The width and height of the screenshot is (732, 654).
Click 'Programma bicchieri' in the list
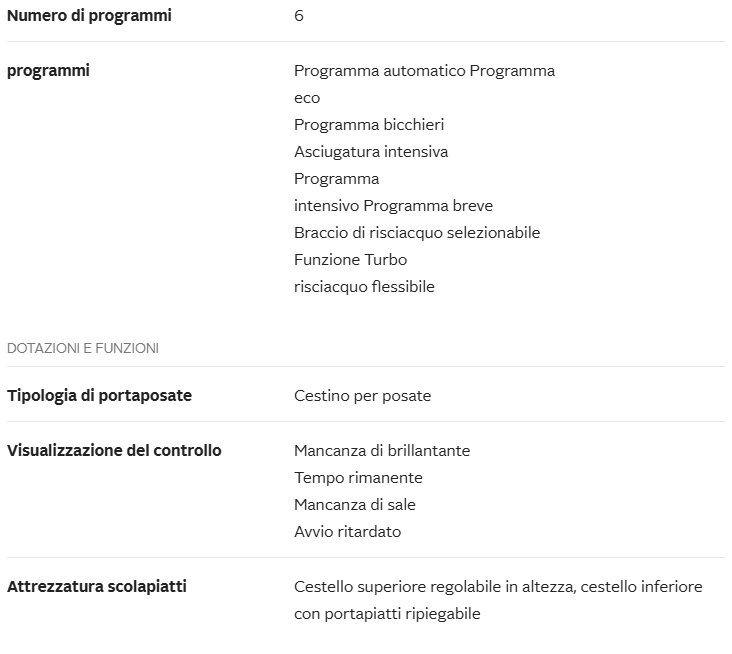pos(369,125)
